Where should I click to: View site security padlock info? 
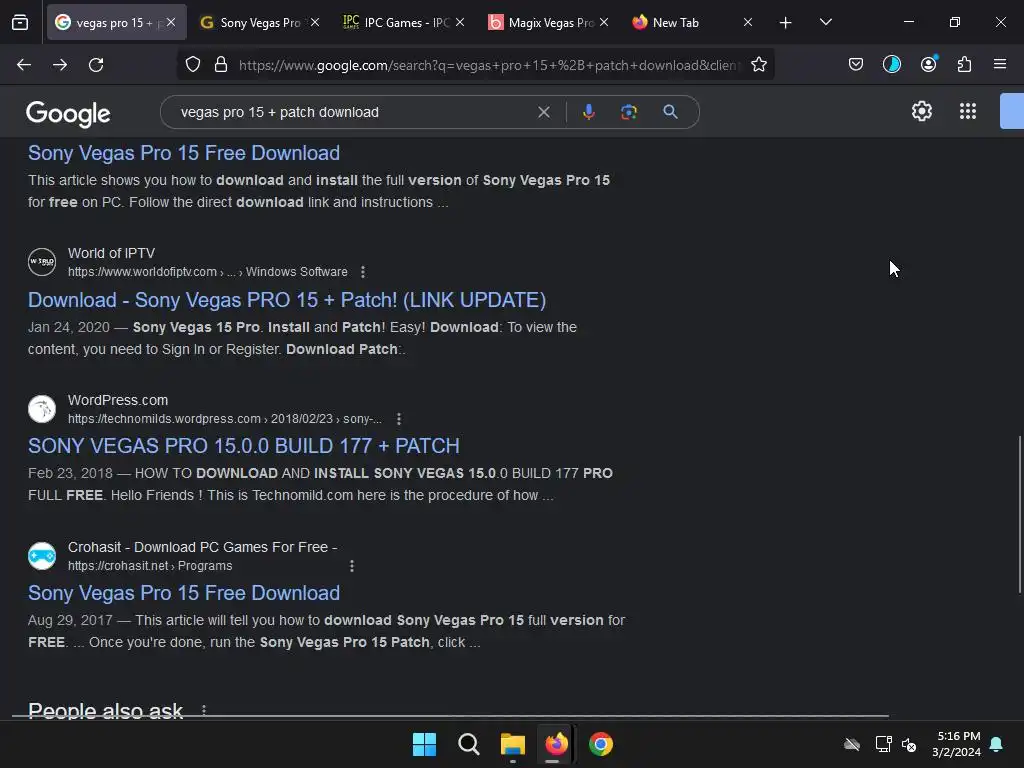221,65
